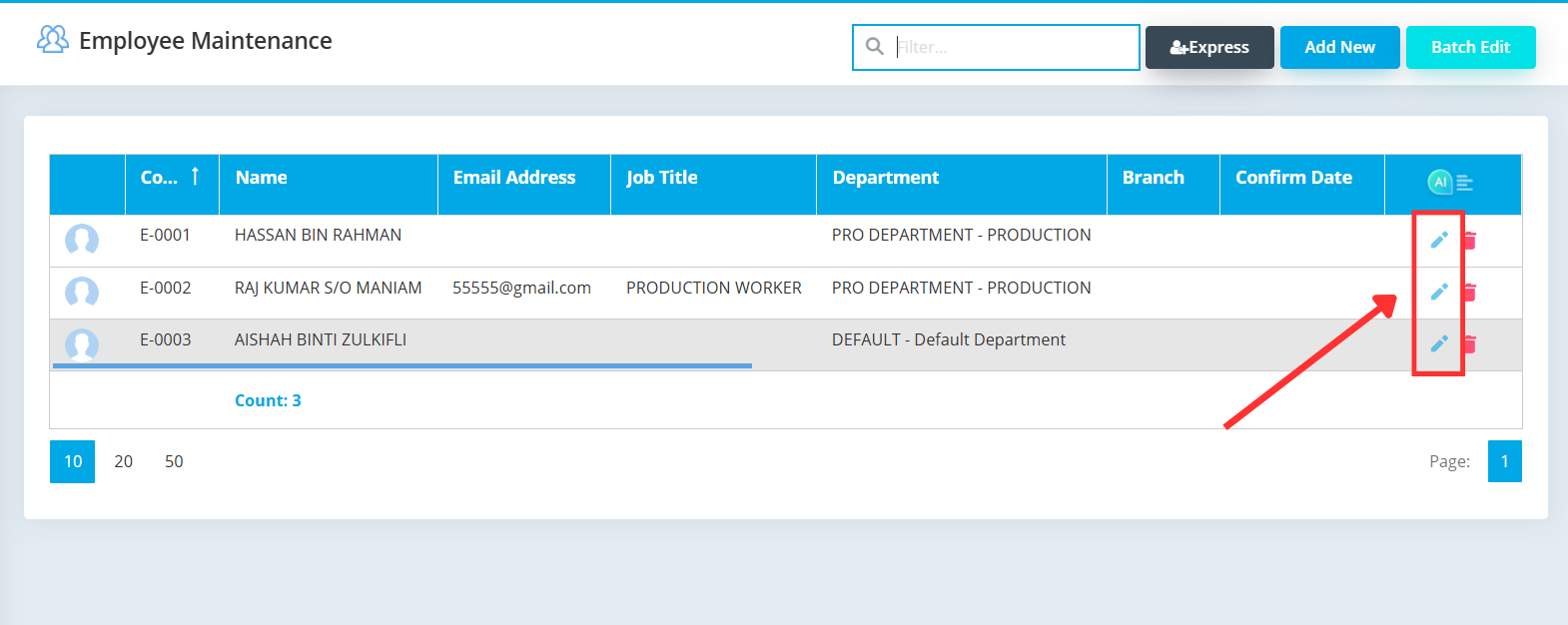Click the search magnifier icon

[x=875, y=47]
